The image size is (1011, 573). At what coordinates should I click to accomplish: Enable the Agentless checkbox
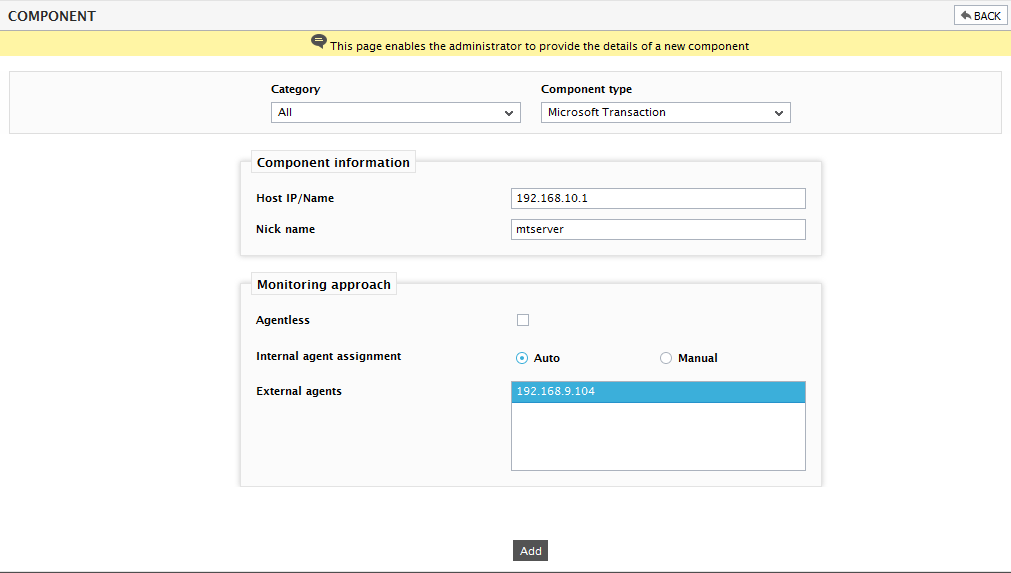pyautogui.click(x=523, y=320)
